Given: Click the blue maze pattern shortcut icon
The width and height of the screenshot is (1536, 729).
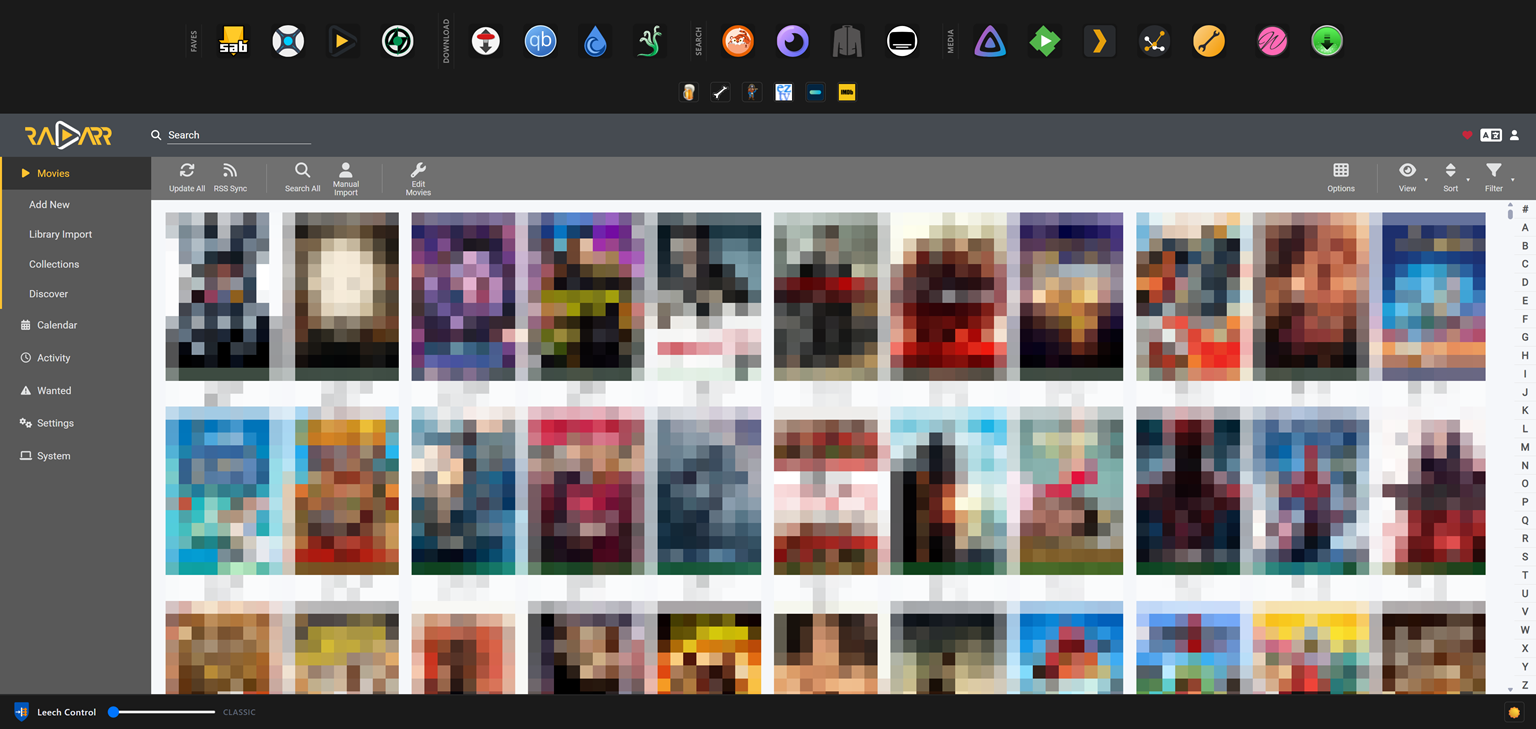Looking at the screenshot, I should click(784, 92).
